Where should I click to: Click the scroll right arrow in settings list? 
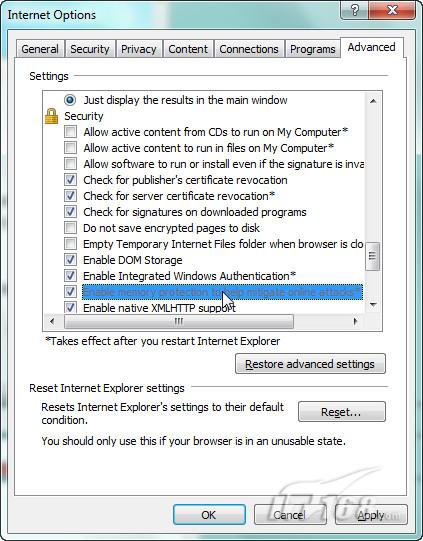355,322
